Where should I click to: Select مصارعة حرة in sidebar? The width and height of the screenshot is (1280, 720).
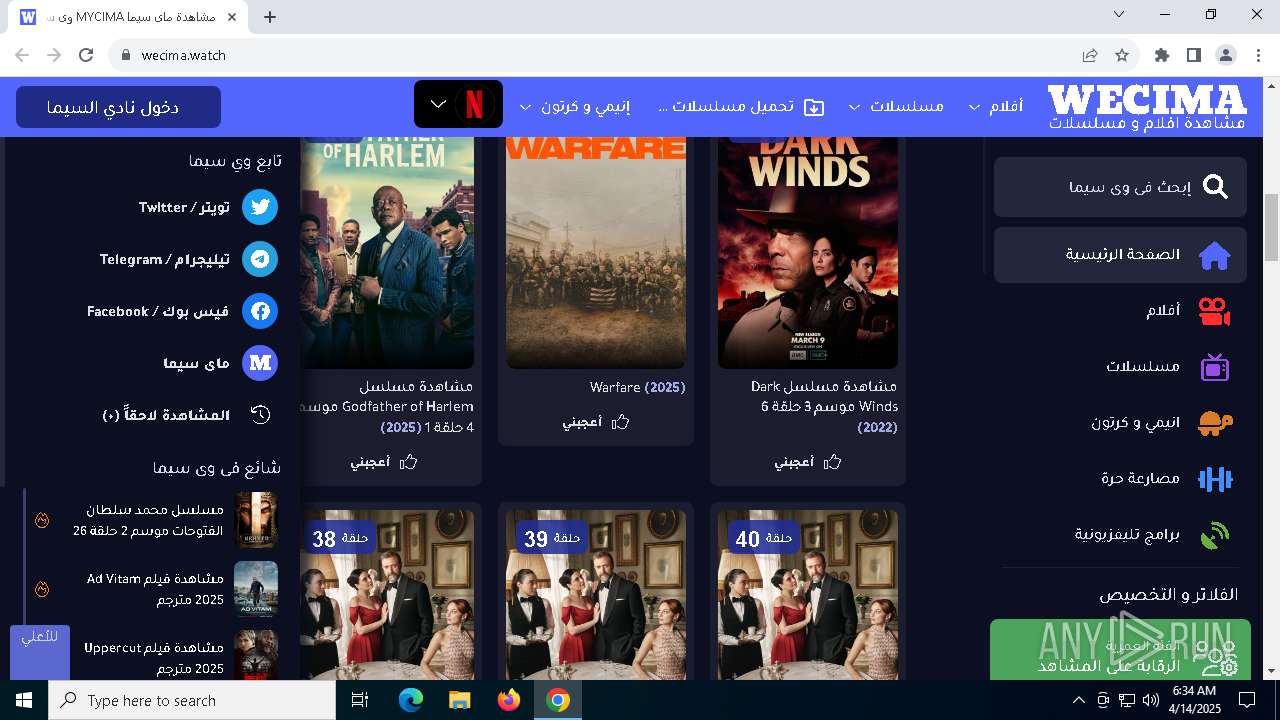(x=1120, y=479)
